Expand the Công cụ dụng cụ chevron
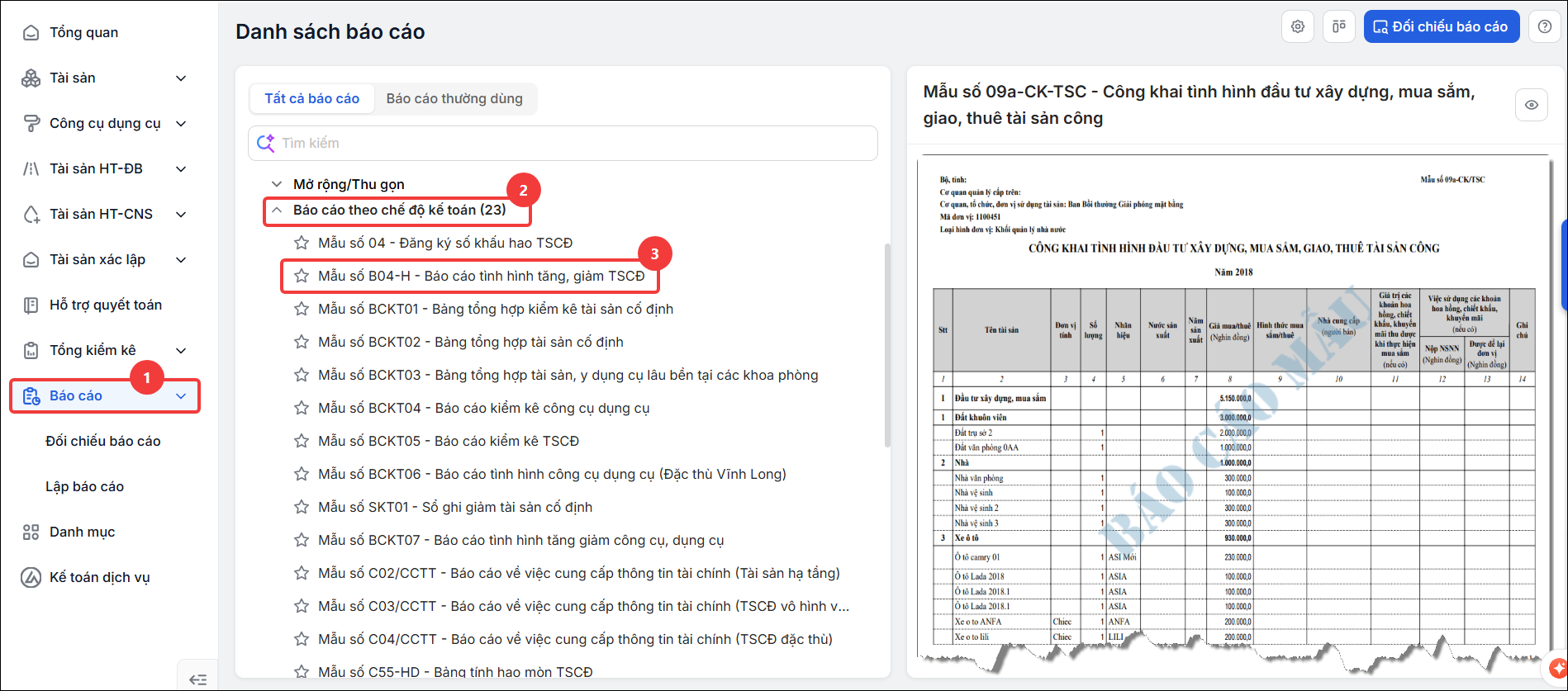The image size is (1568, 691). (x=181, y=123)
